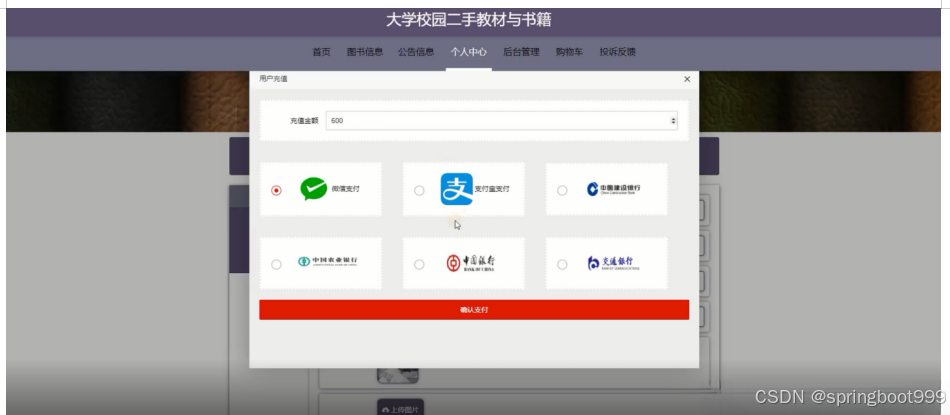This screenshot has height=415, width=950.
Task: Confirm payment with the red 确认支付 button
Action: 474,310
